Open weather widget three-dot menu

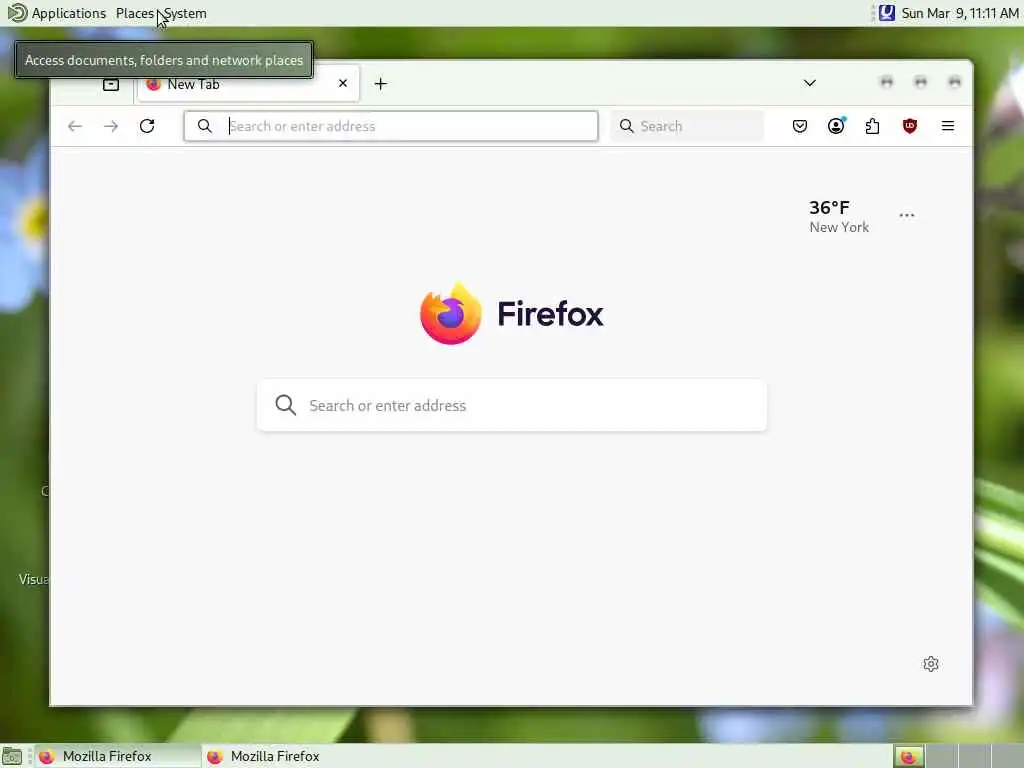coord(906,215)
